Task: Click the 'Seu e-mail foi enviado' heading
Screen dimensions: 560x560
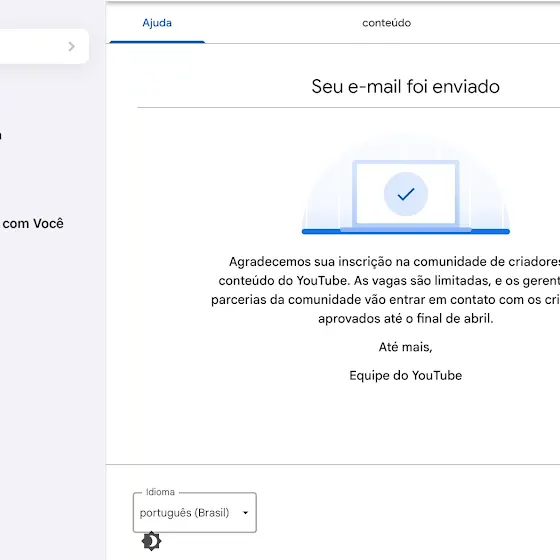Action: click(x=405, y=86)
